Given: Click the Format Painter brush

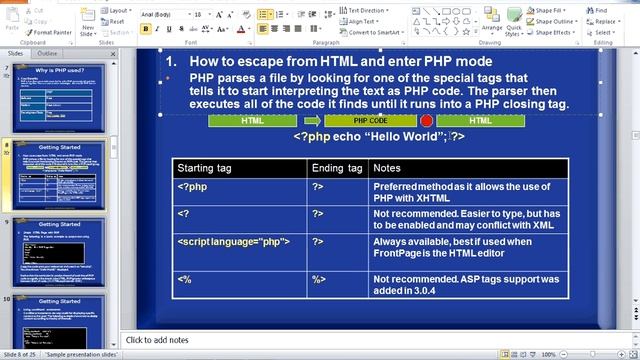Looking at the screenshot, I should coord(29,32).
